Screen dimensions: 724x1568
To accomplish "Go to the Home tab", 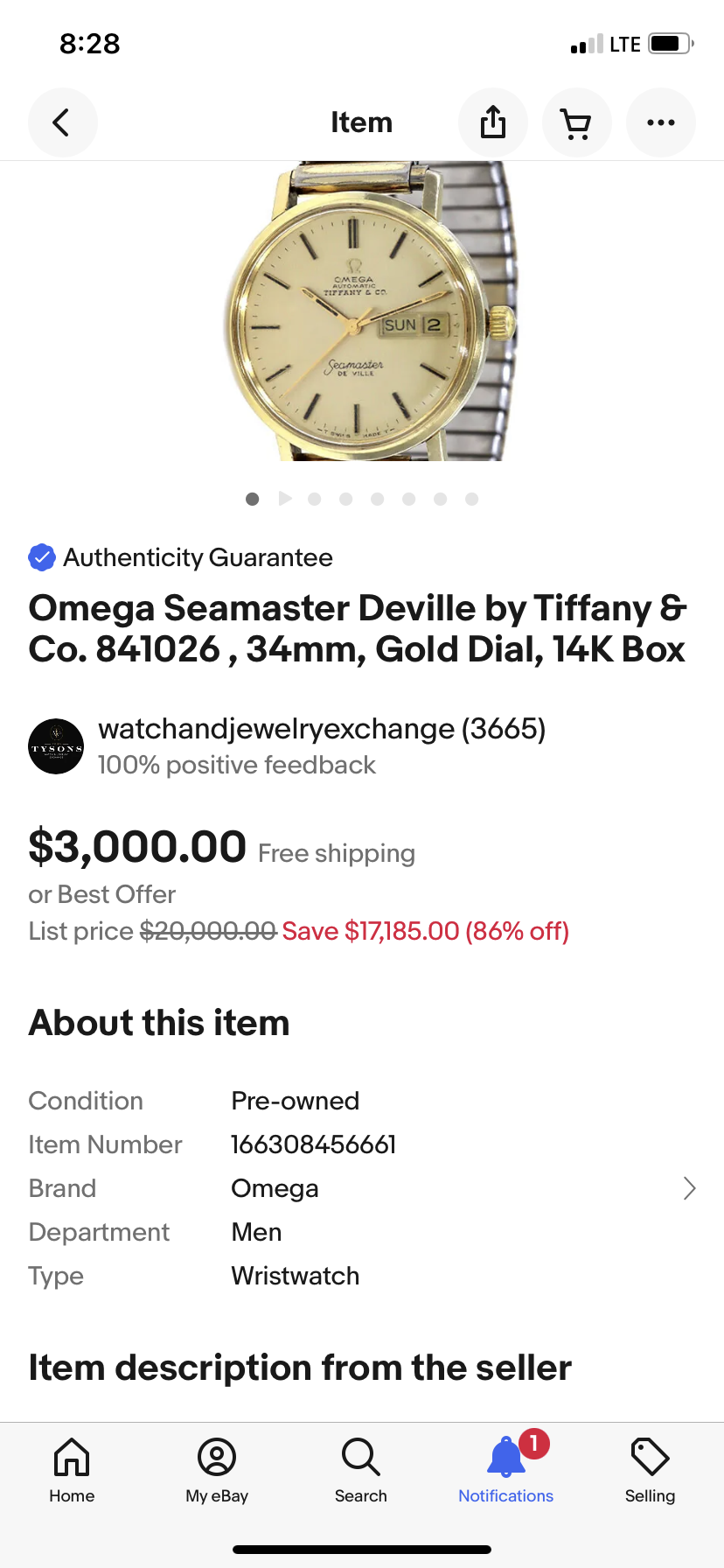I will click(72, 1471).
